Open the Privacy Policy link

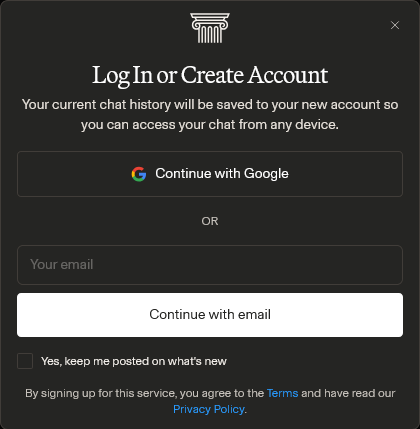209,409
